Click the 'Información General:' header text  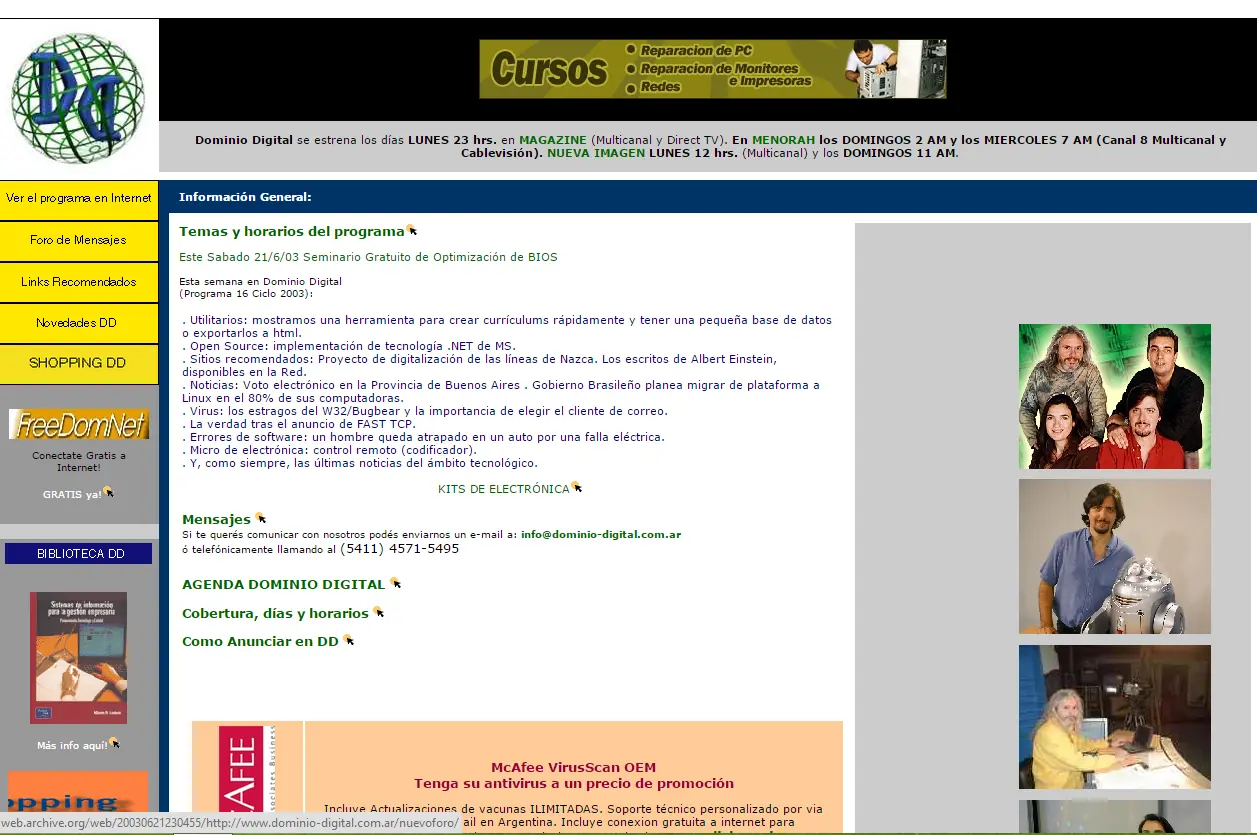(245, 197)
